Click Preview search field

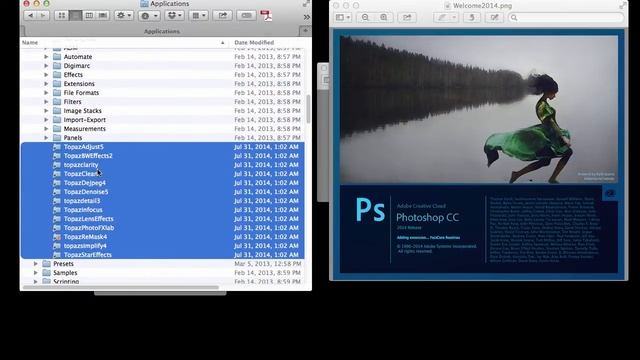566,17
